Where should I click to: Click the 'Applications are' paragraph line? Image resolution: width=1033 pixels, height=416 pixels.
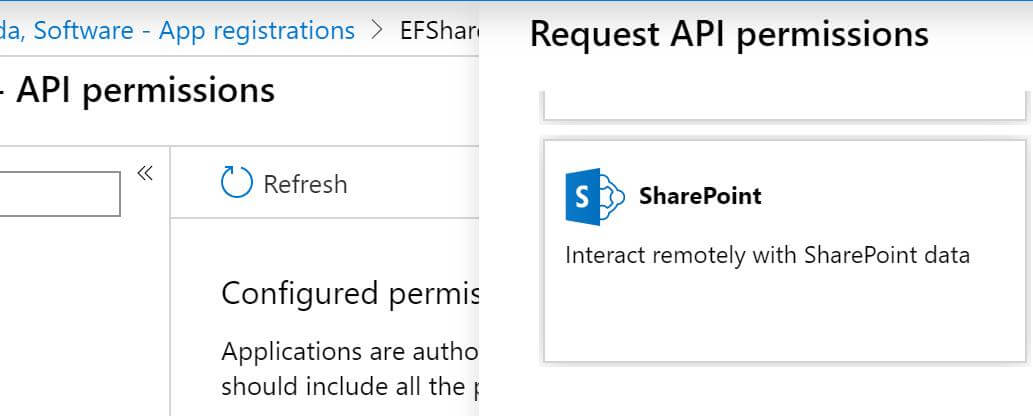pos(350,351)
